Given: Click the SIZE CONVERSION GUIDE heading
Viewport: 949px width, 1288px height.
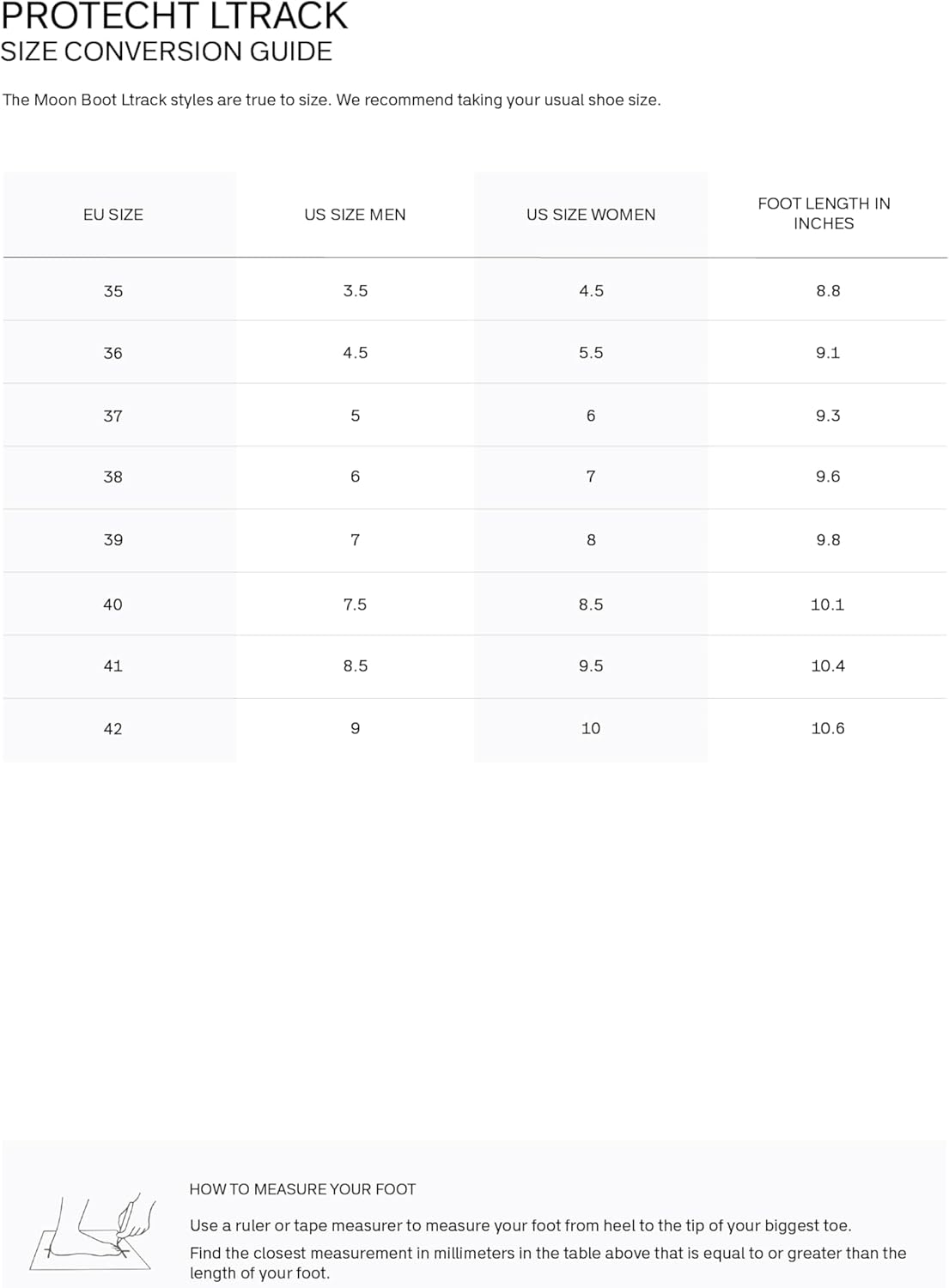Looking at the screenshot, I should [166, 52].
